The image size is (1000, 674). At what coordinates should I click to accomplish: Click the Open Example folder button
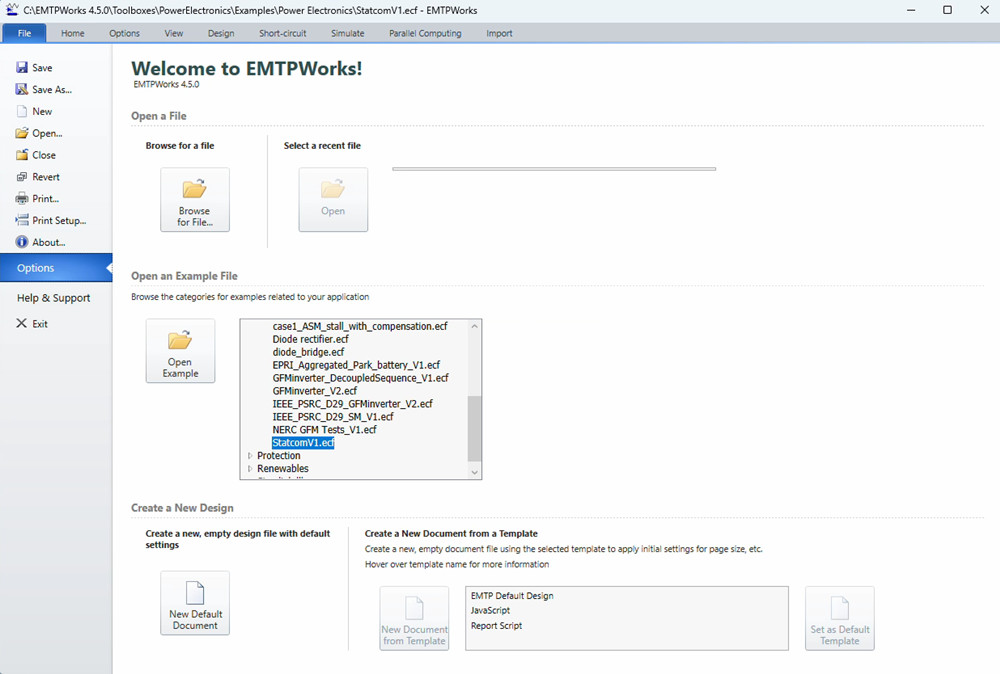(180, 351)
